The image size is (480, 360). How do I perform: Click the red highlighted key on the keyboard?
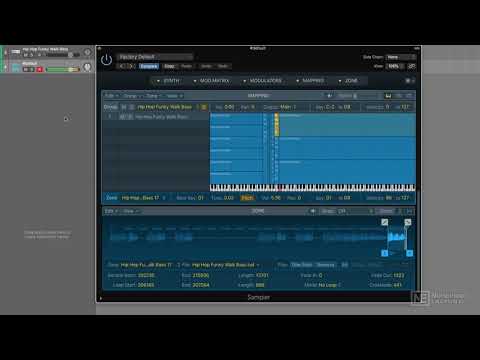pyautogui.click(x=280, y=187)
